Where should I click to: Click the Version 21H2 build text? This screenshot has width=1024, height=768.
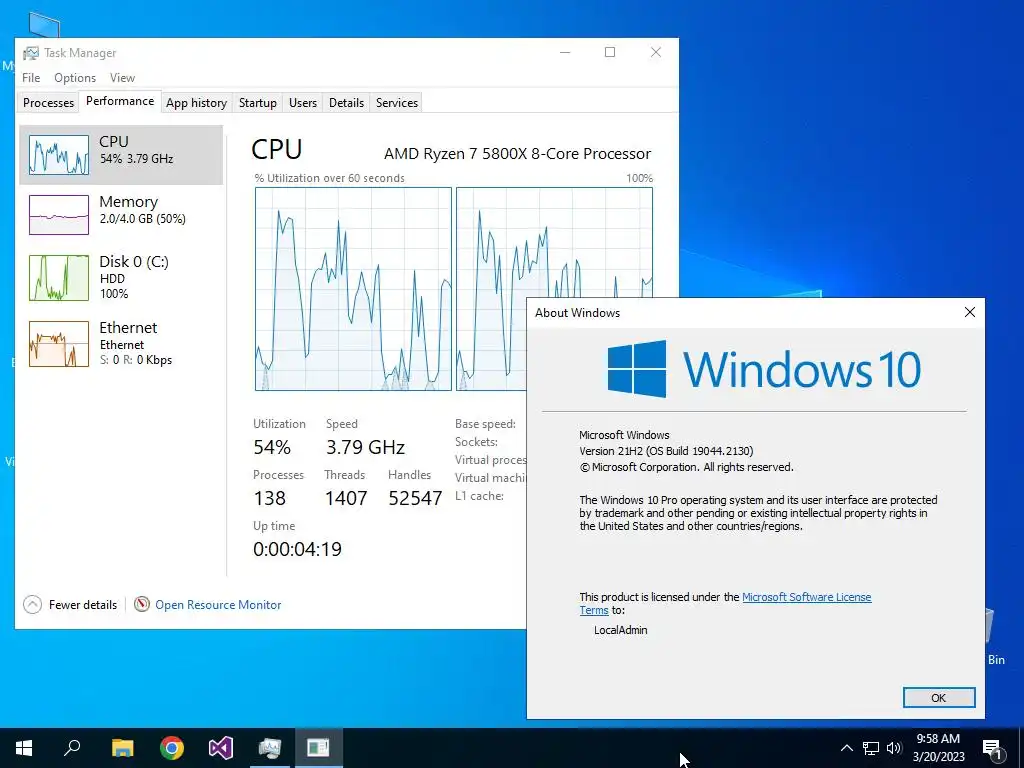click(x=666, y=451)
